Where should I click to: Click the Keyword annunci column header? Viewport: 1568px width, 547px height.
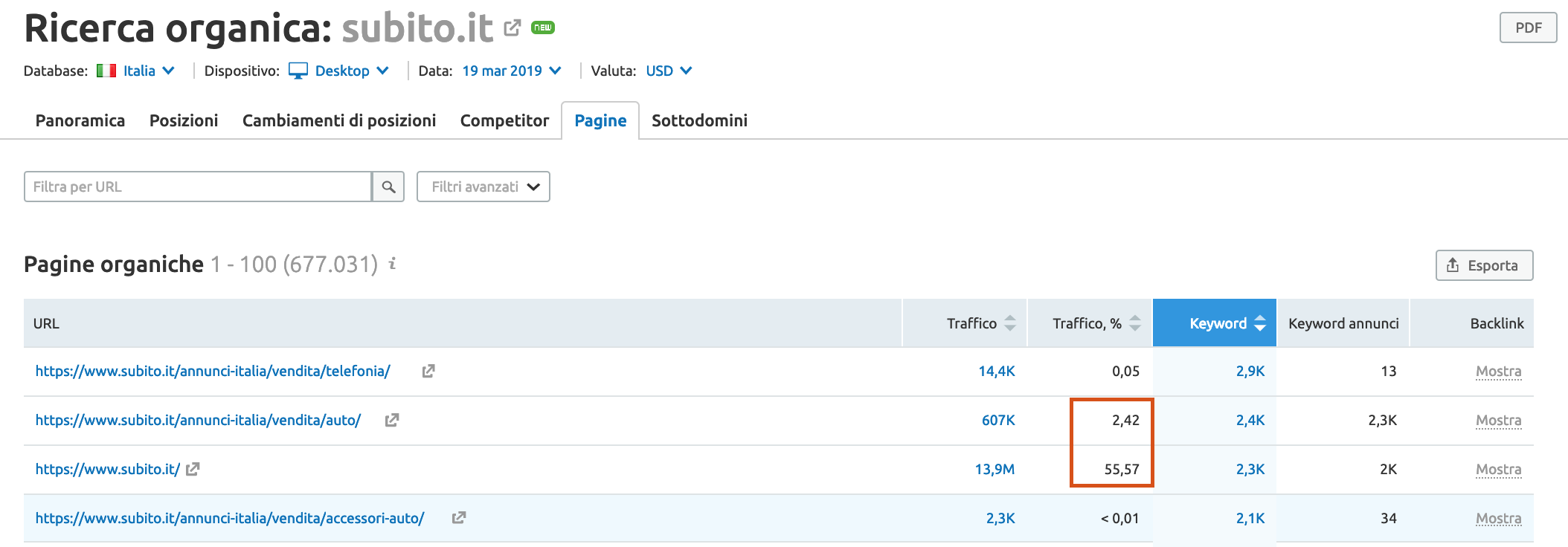pos(1343,323)
